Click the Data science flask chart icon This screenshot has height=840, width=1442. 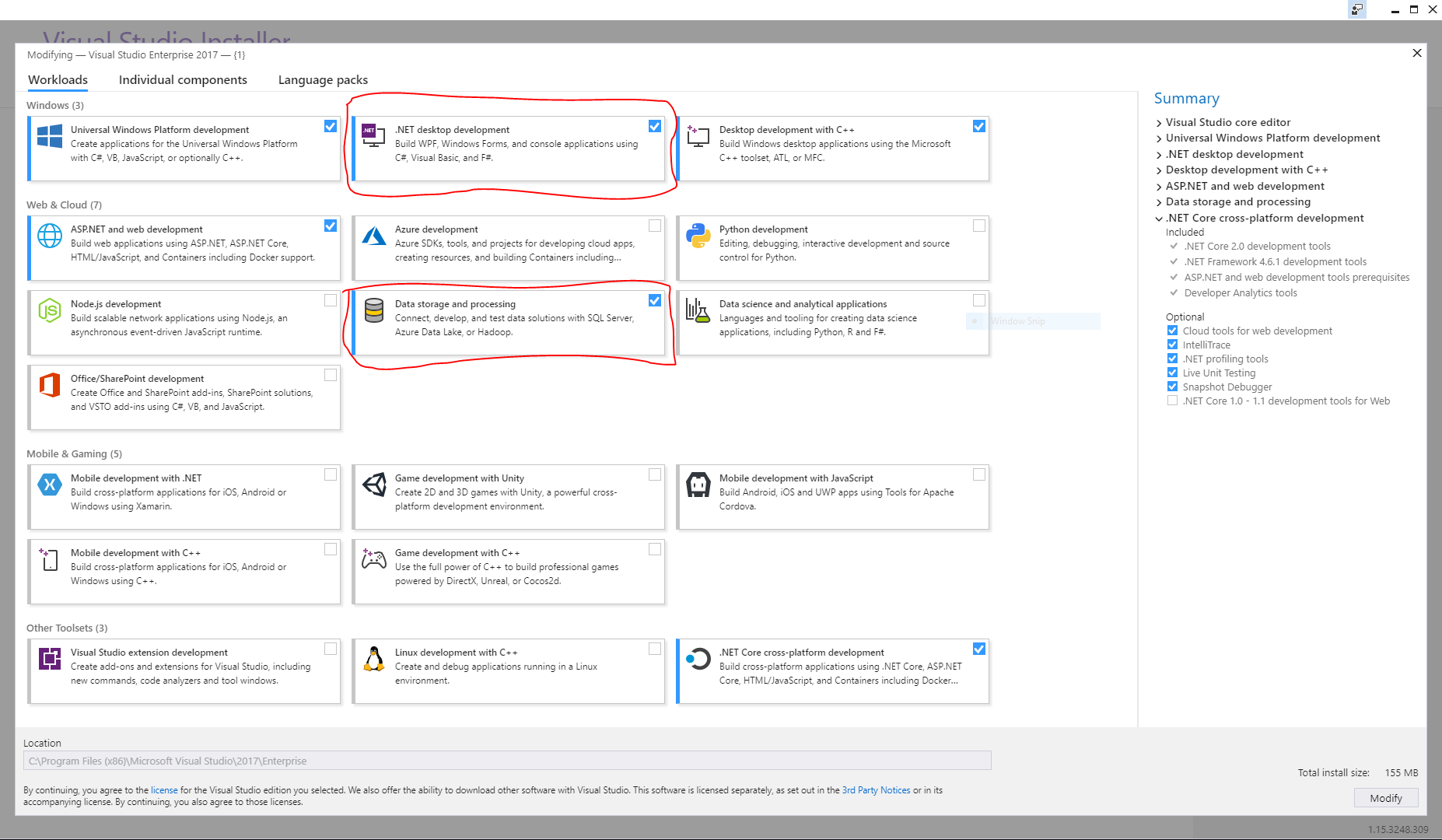tap(698, 310)
